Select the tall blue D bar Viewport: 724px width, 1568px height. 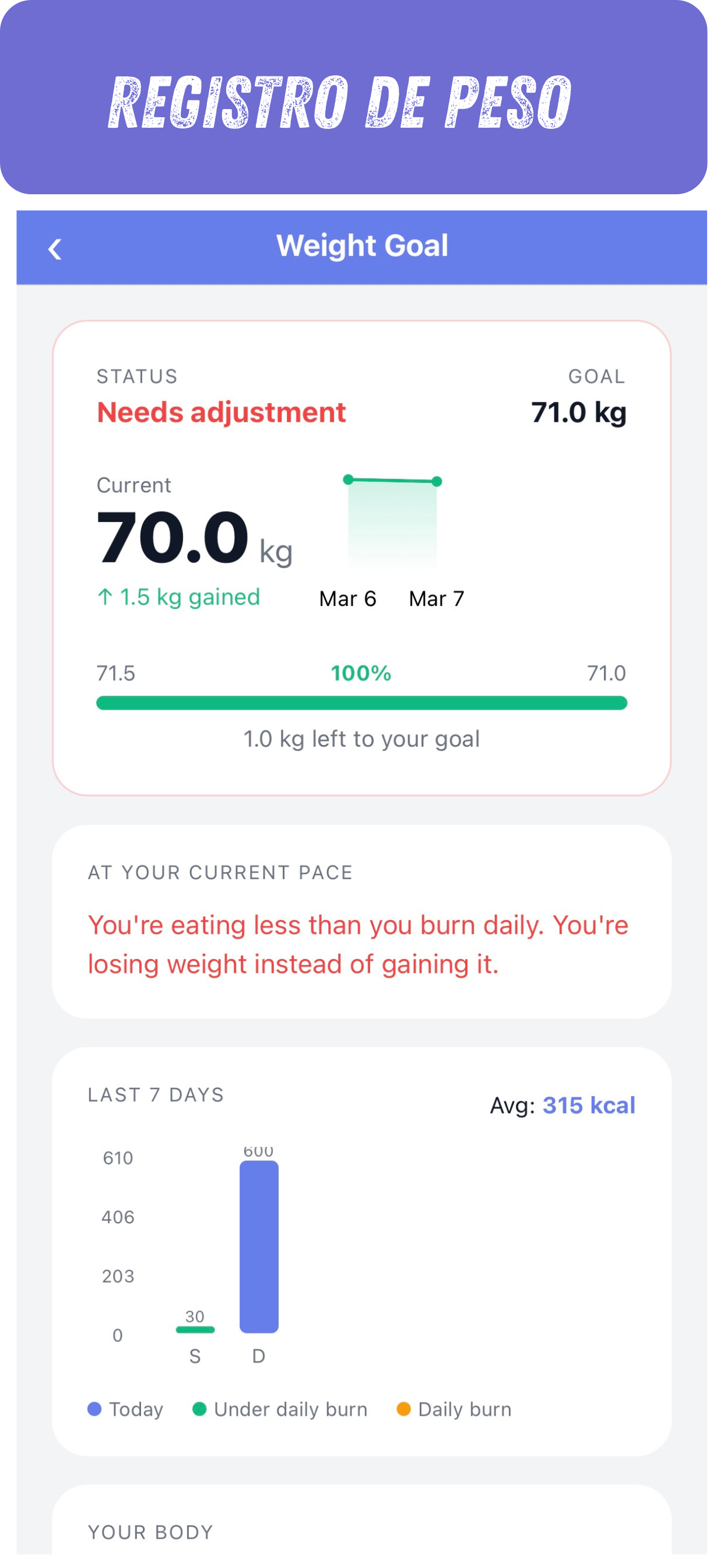click(x=259, y=1246)
